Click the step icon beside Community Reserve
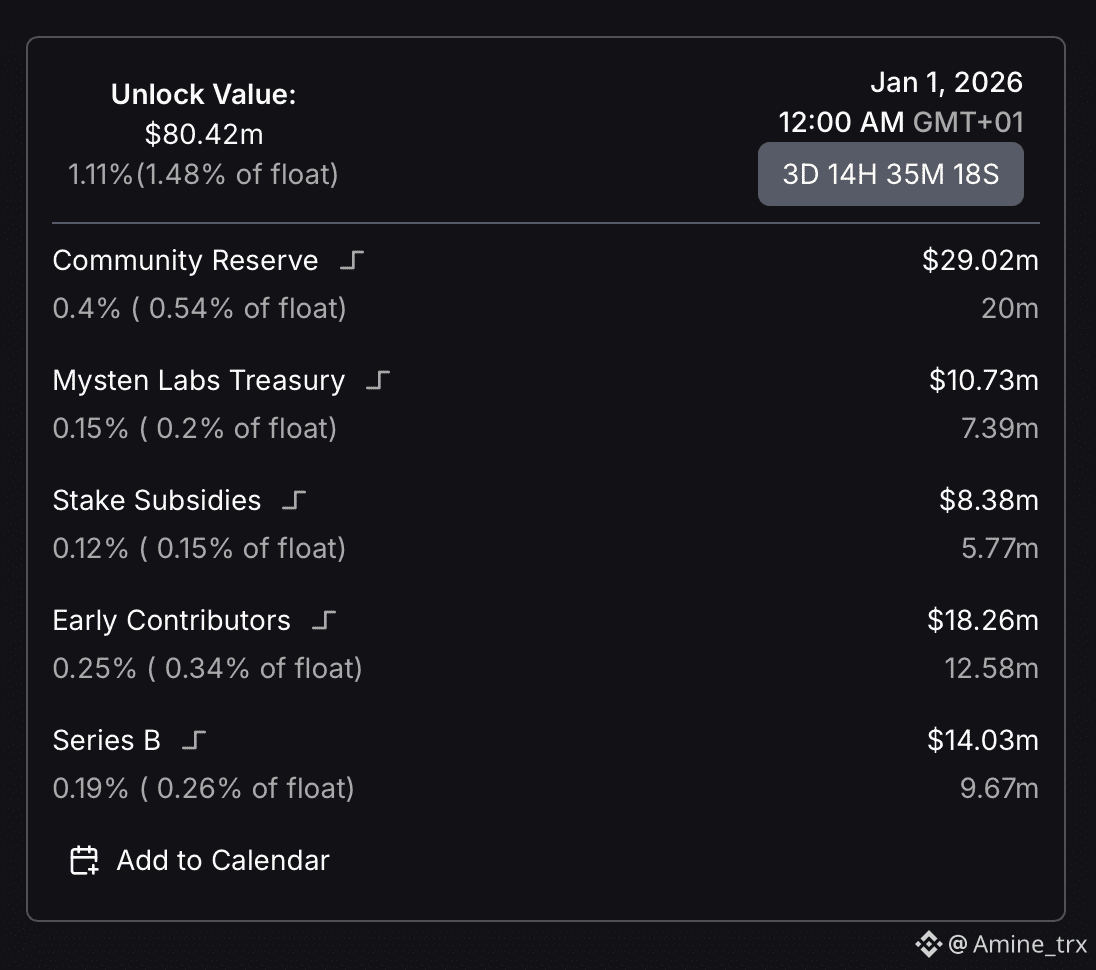The height and width of the screenshot is (970, 1096). (x=352, y=261)
